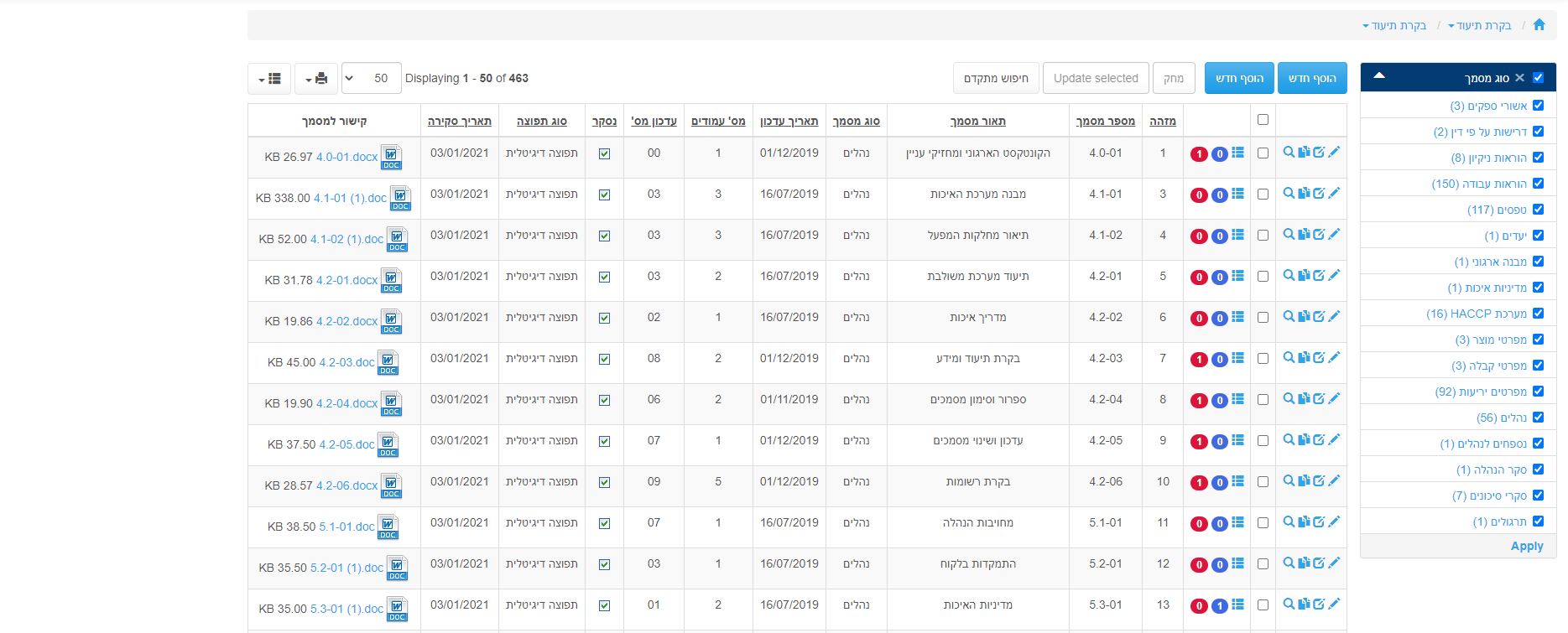Click the Apply filter link
Viewport: 1568px width, 633px height.
(x=1526, y=546)
